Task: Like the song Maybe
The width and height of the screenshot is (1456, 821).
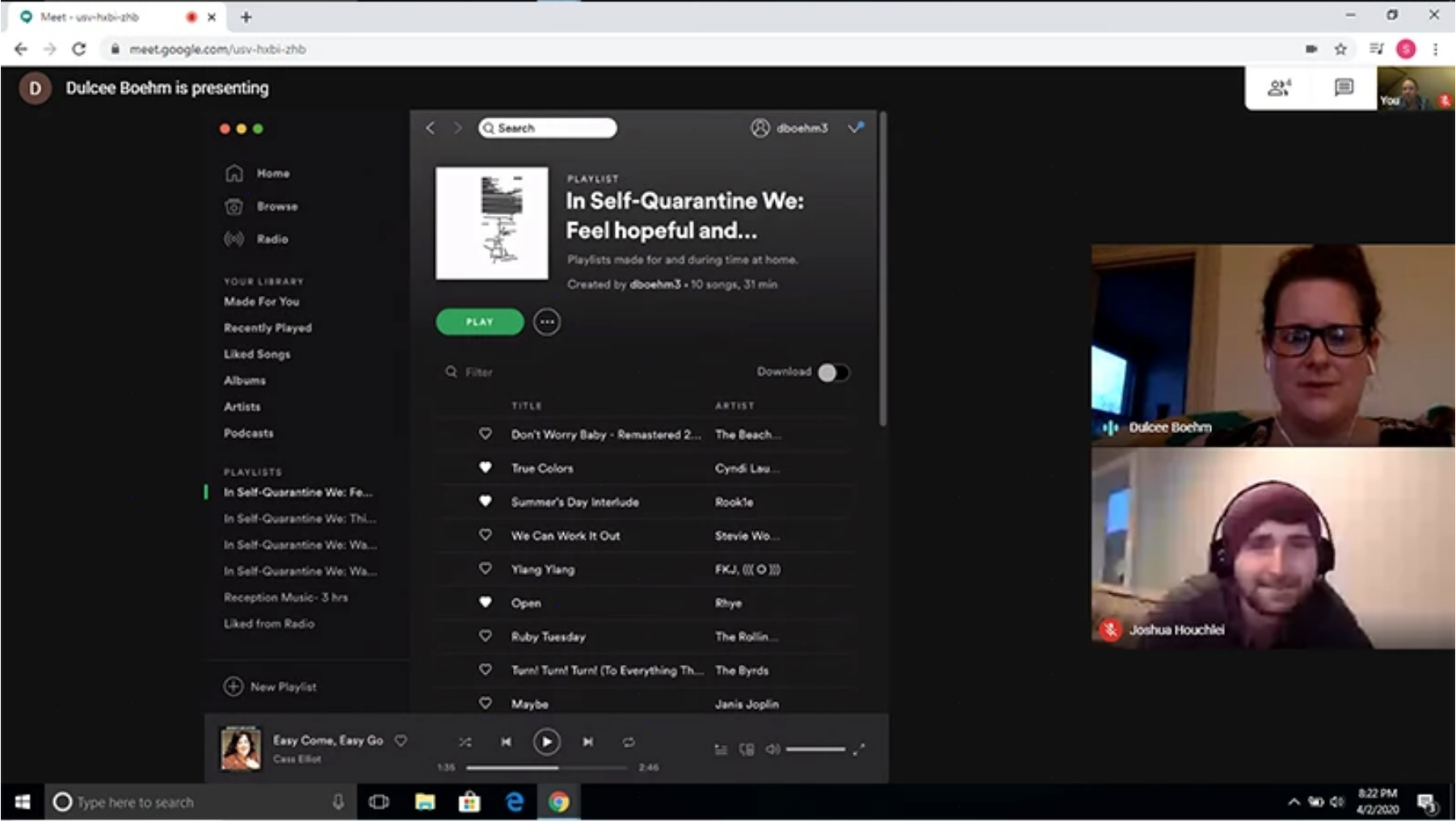Action: (x=485, y=703)
